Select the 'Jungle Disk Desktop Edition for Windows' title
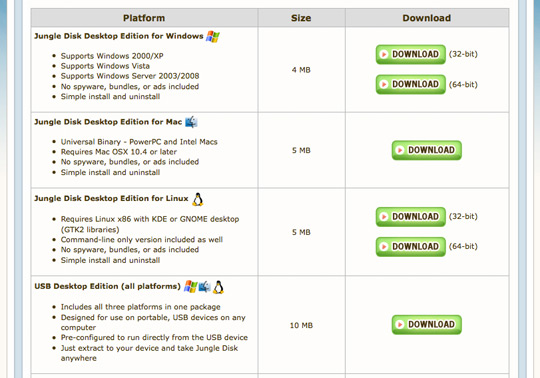Screen dimensions: 540x378 (x=119, y=36)
